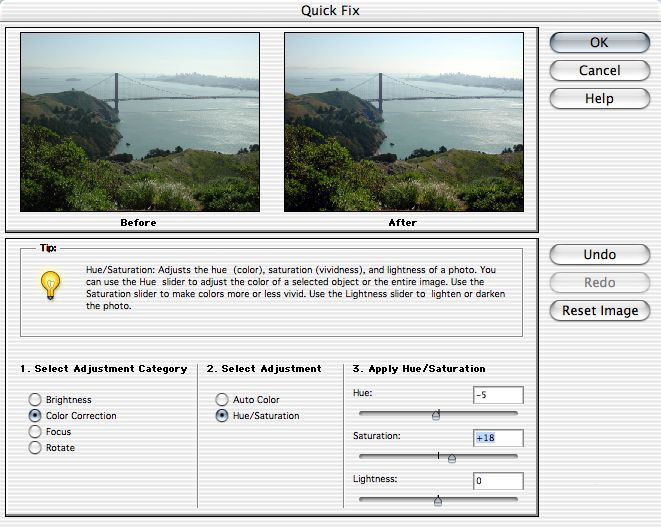Click Cancel to dismiss Quick Fix

click(x=599, y=71)
